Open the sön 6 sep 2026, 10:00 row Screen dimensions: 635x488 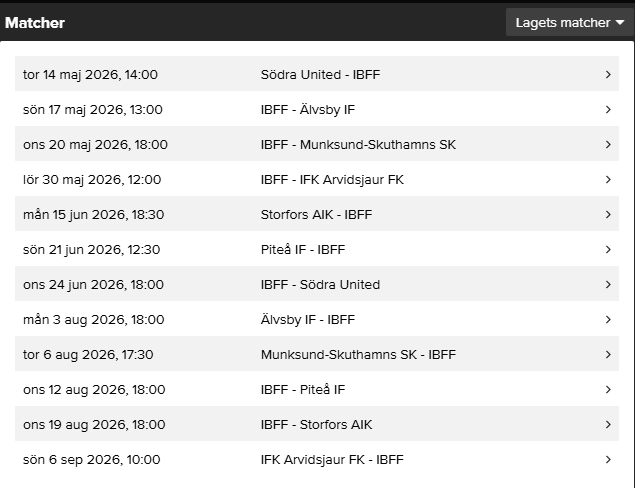coord(317,459)
